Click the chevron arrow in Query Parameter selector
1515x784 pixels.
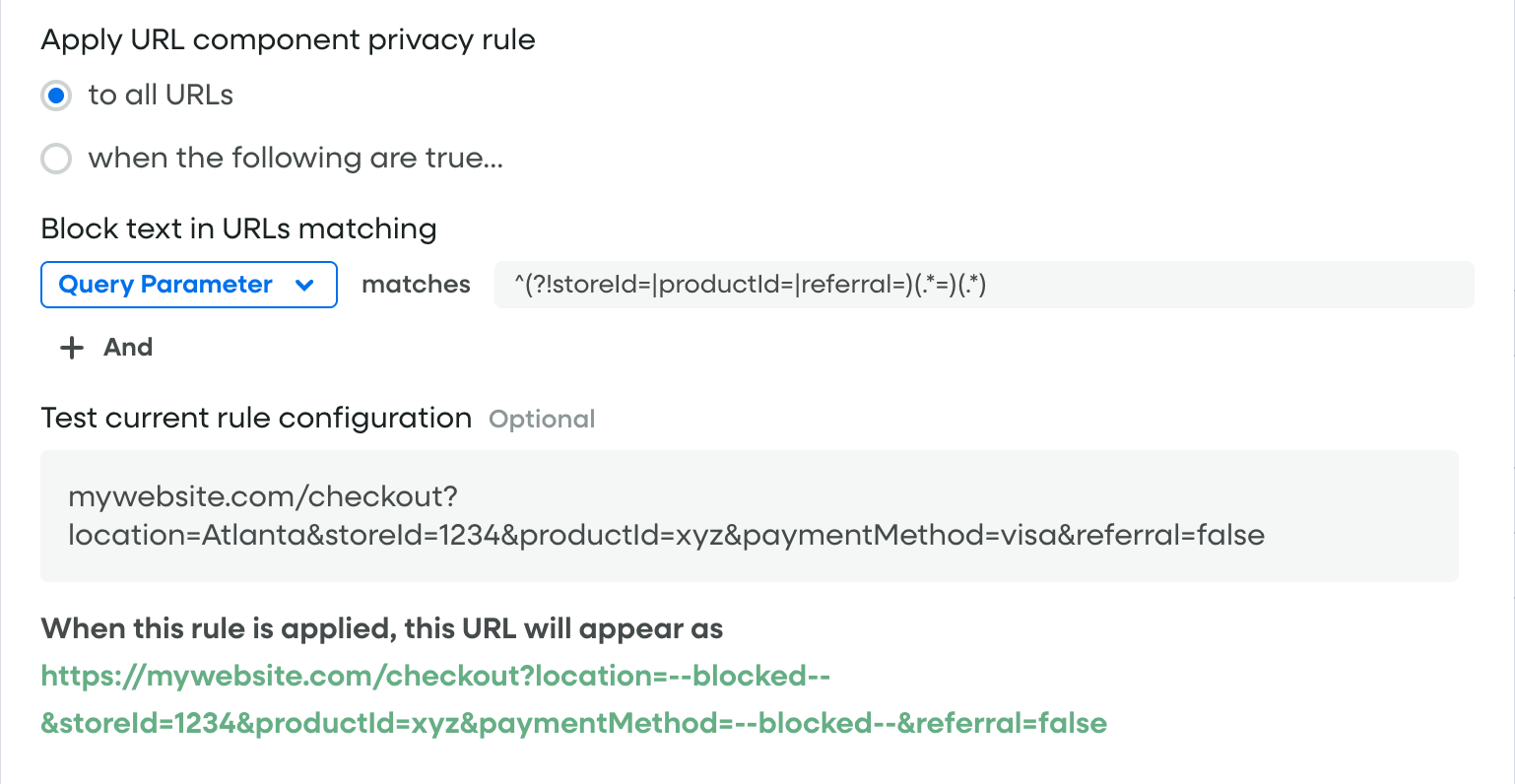pyautogui.click(x=305, y=285)
